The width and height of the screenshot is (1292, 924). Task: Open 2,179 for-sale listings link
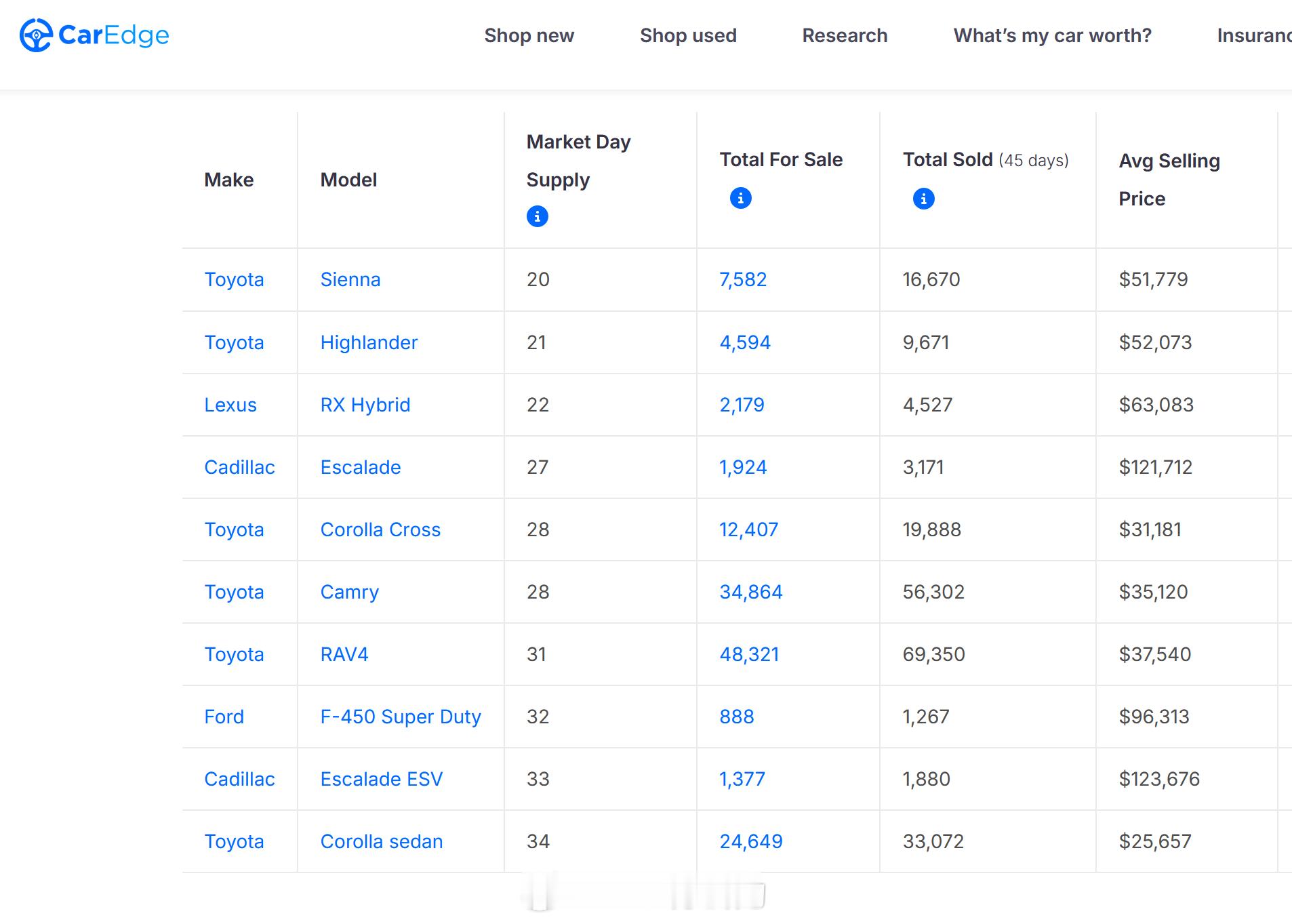click(x=742, y=405)
